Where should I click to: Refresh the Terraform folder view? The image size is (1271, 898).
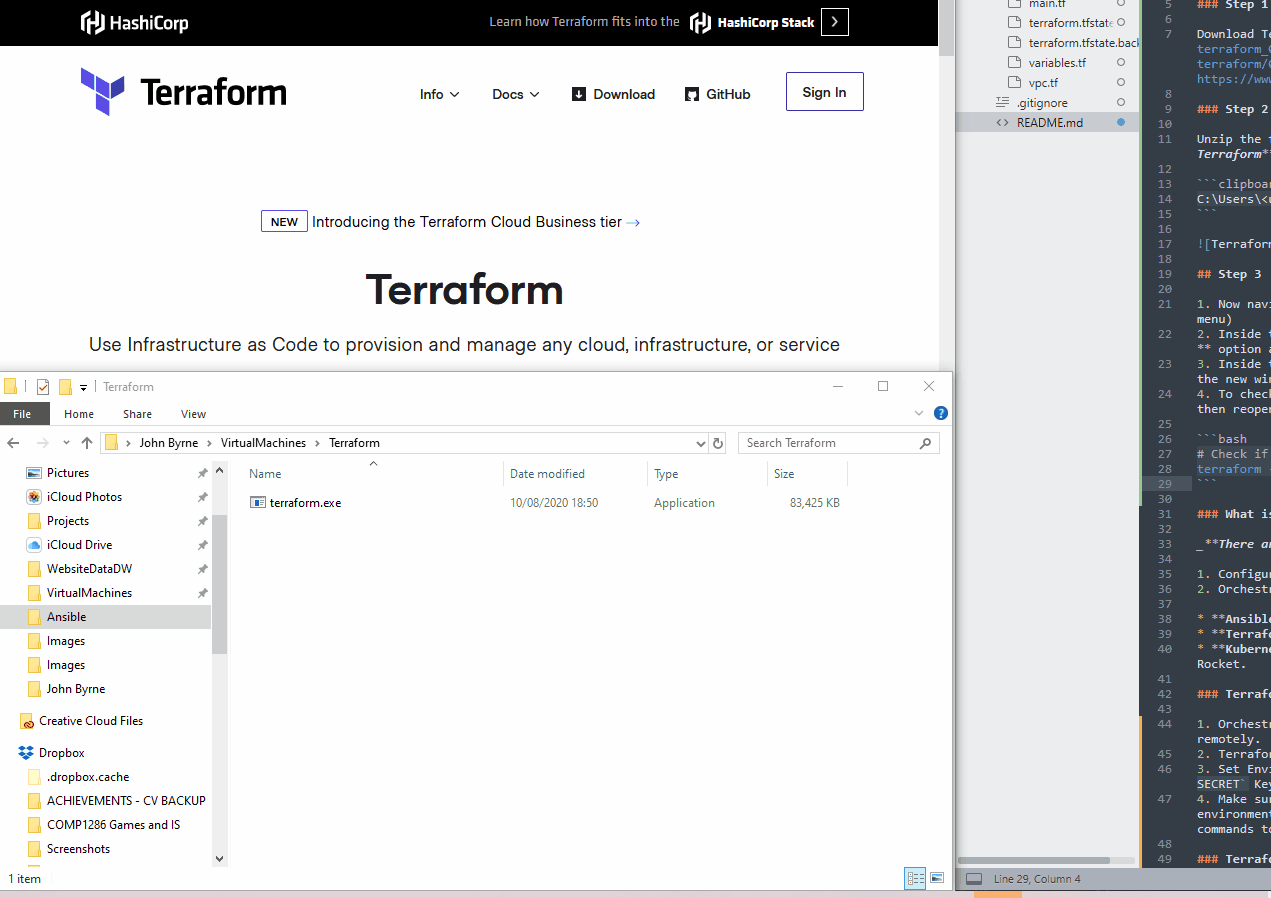point(718,443)
